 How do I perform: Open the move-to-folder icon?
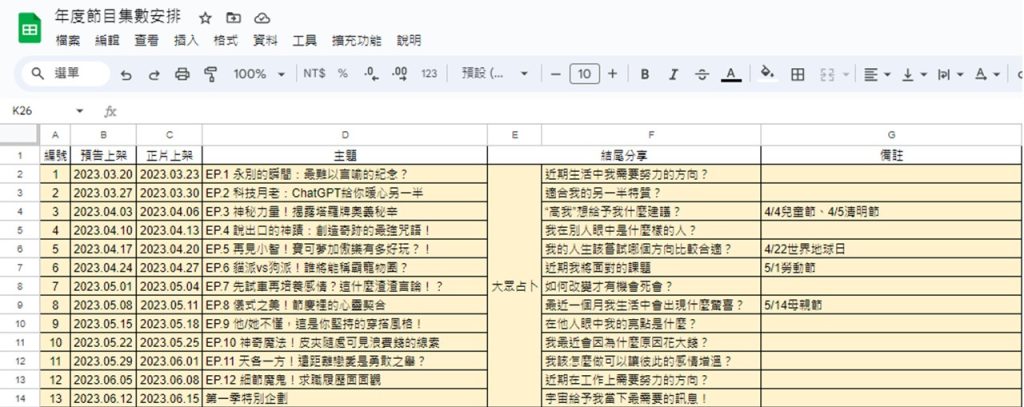click(233, 18)
